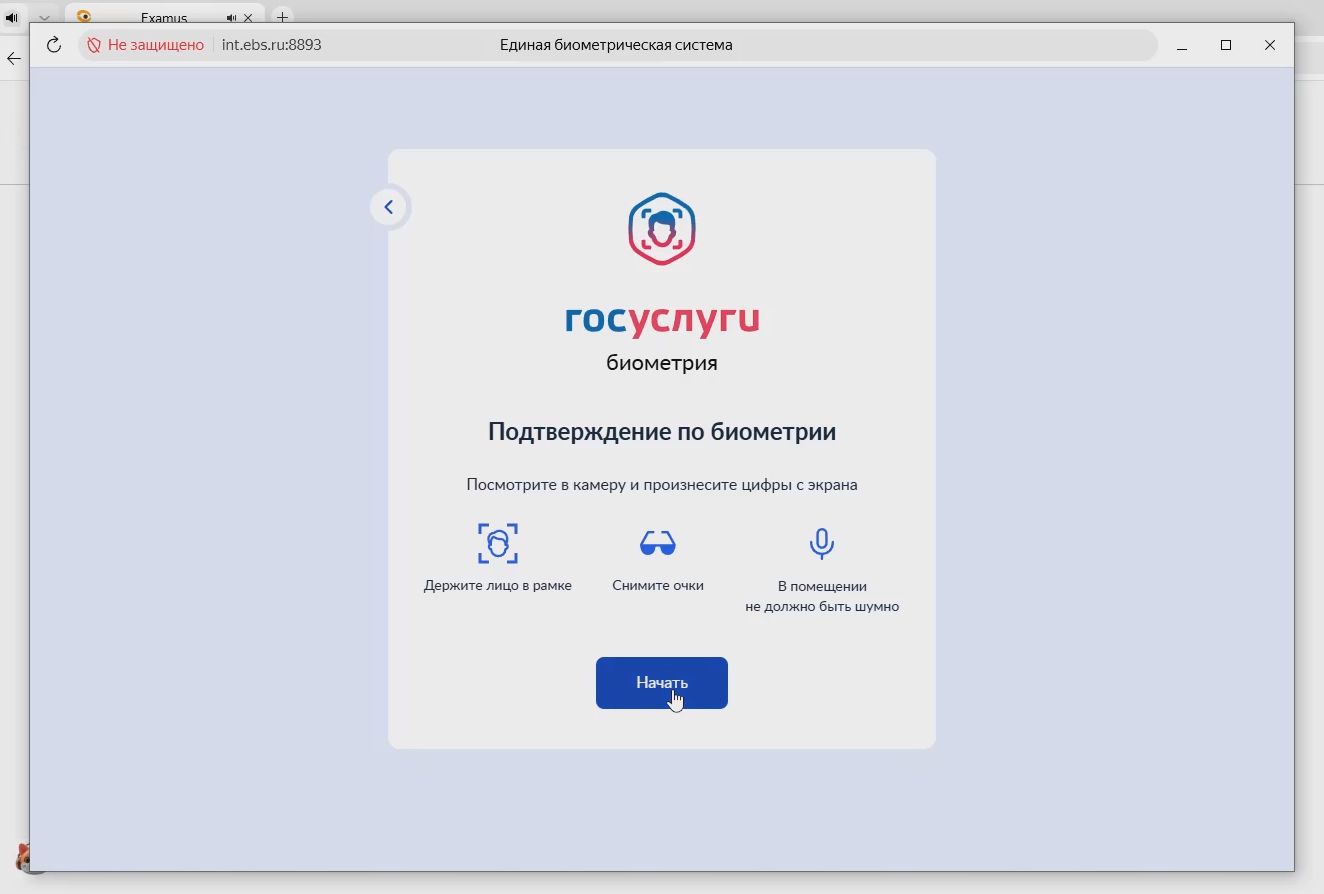Image resolution: width=1324 pixels, height=894 pixels.
Task: Click the Госуслуги biometrics face logo
Action: tap(661, 230)
